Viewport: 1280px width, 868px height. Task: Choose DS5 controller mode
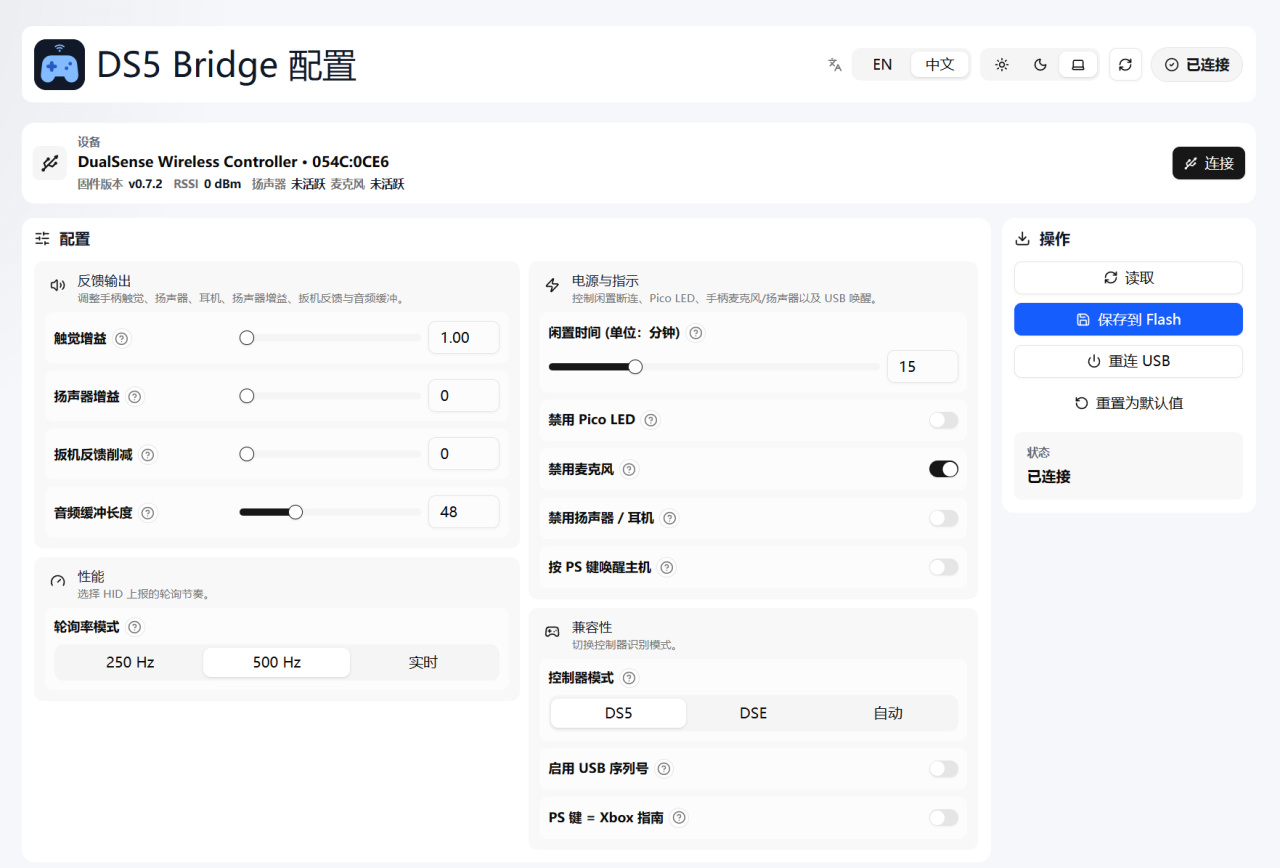pos(619,713)
